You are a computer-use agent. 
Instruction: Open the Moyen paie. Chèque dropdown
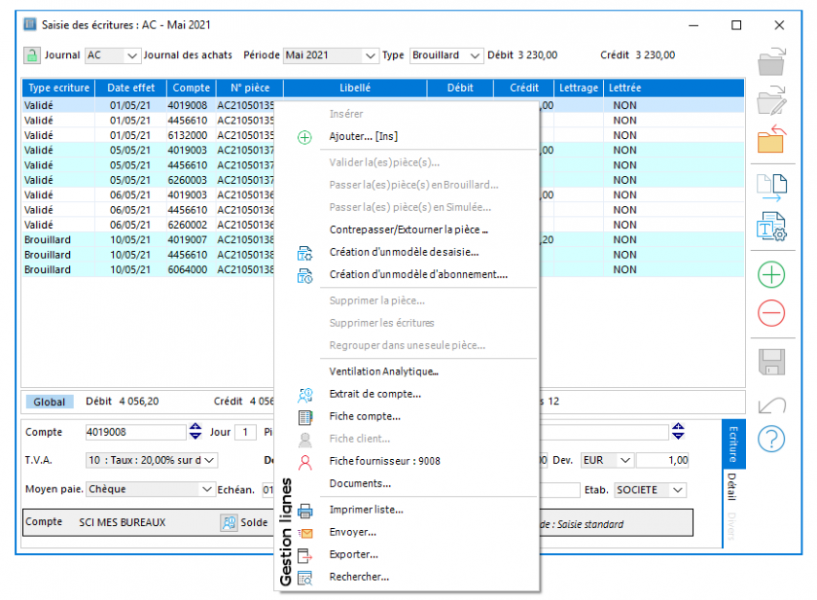(207, 490)
